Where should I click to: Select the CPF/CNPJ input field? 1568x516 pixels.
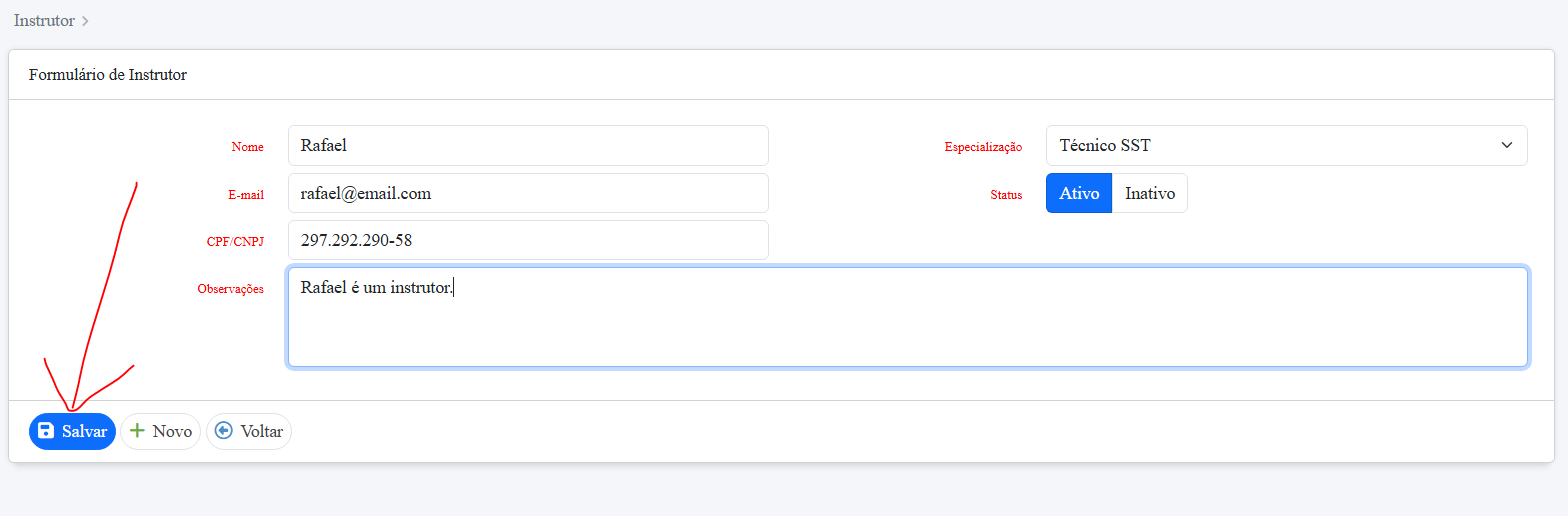[x=527, y=240]
